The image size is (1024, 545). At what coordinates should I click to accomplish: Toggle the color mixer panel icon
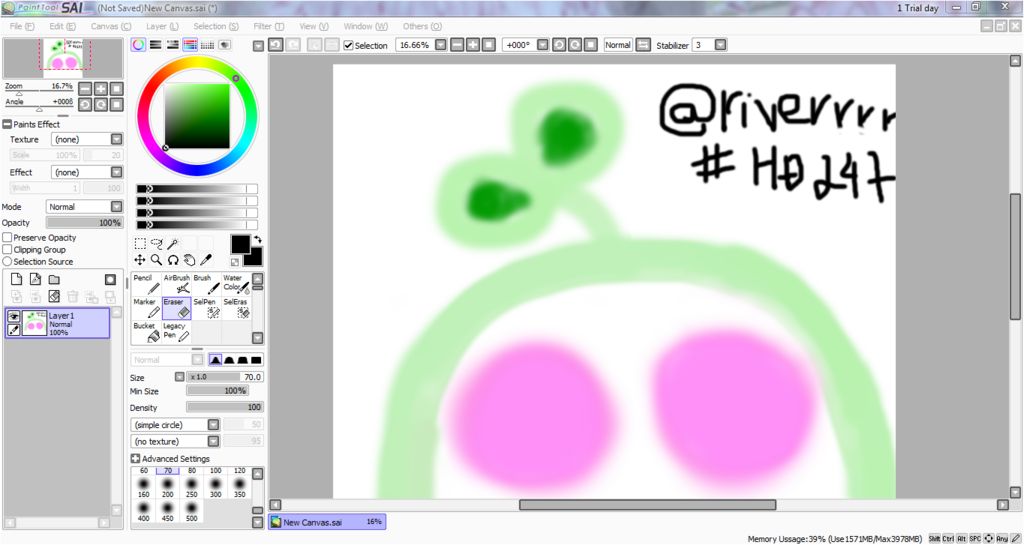click(190, 45)
